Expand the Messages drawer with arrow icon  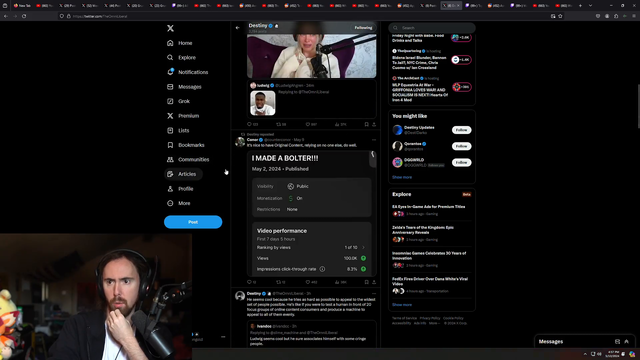tap(627, 342)
